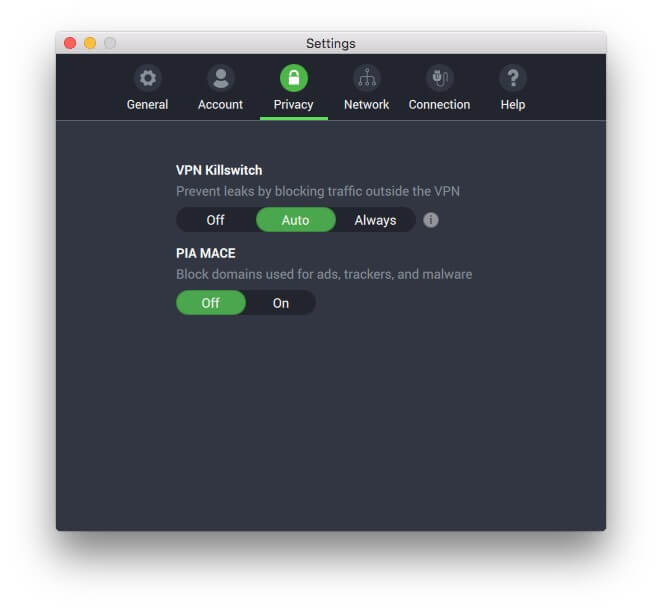This screenshot has height=611, width=662.
Task: Turn PIA MACE Off
Action: (211, 303)
